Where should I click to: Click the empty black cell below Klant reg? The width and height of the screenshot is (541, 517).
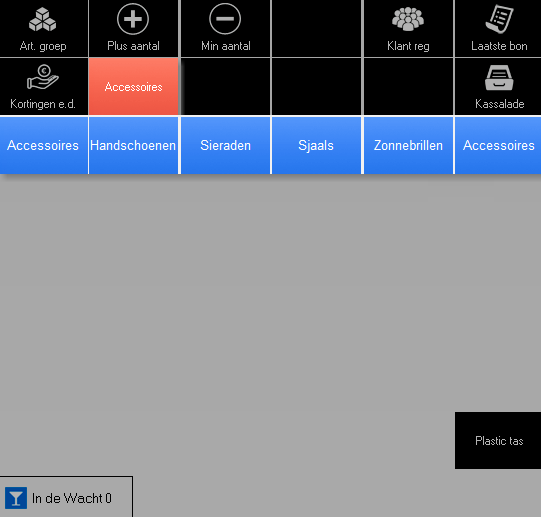coord(409,86)
